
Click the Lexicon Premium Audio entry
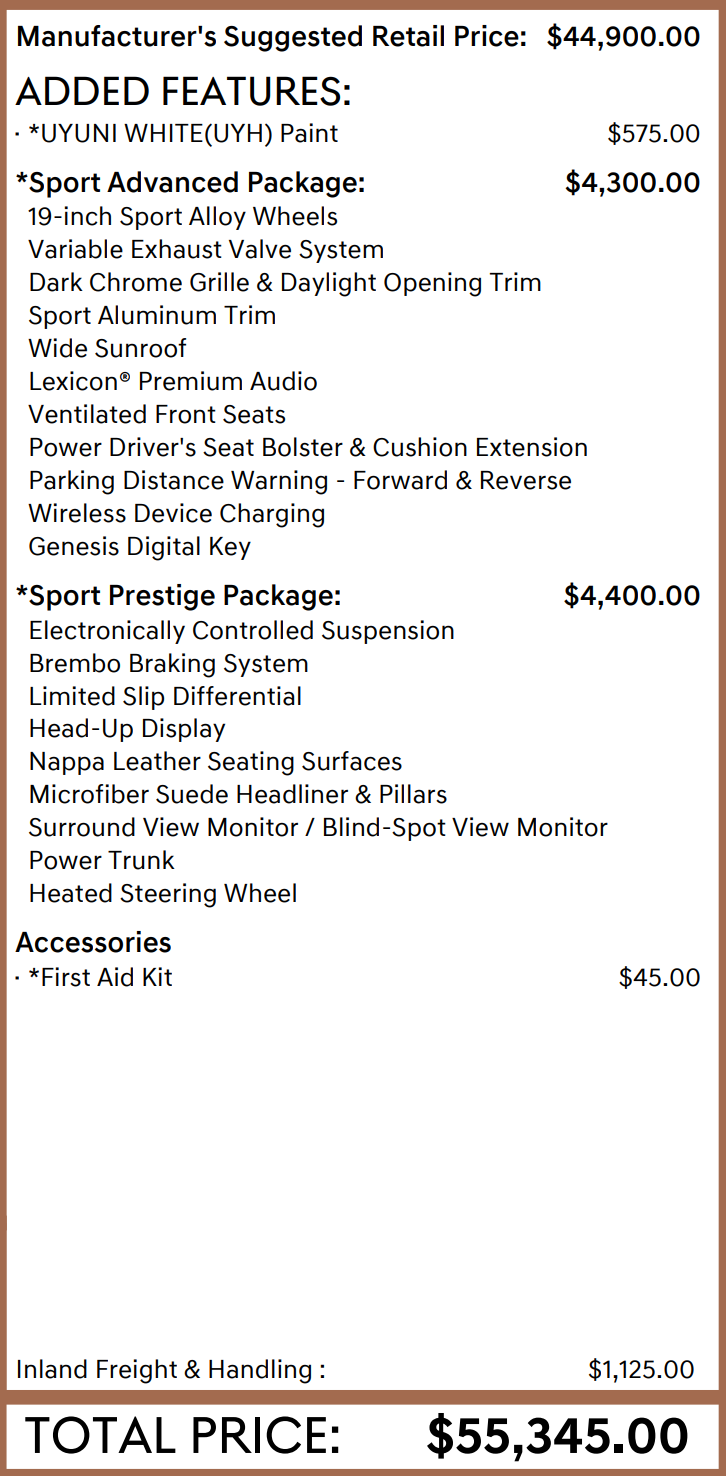173,382
